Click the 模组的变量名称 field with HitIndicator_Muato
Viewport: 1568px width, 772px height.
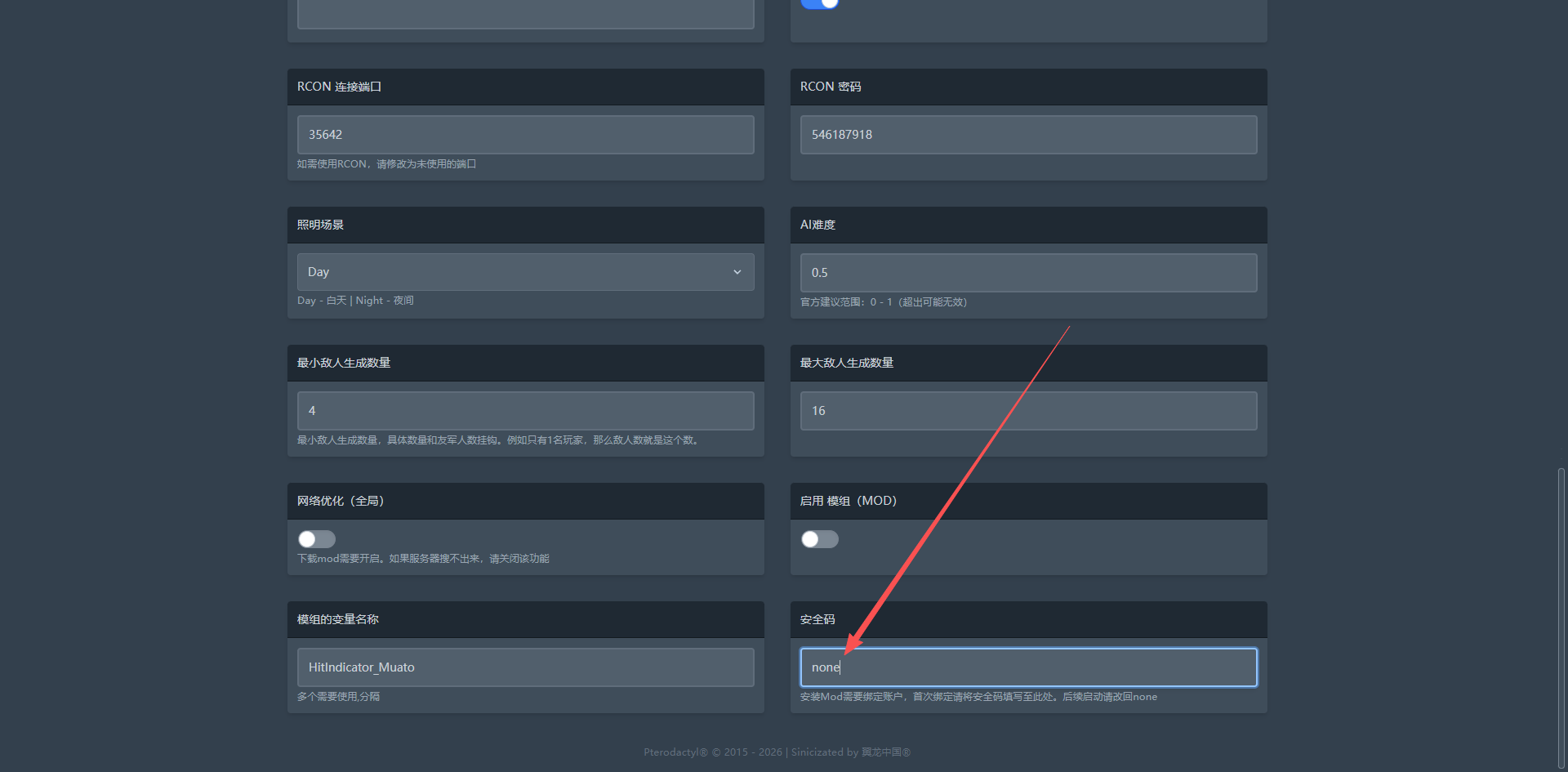(x=524, y=667)
